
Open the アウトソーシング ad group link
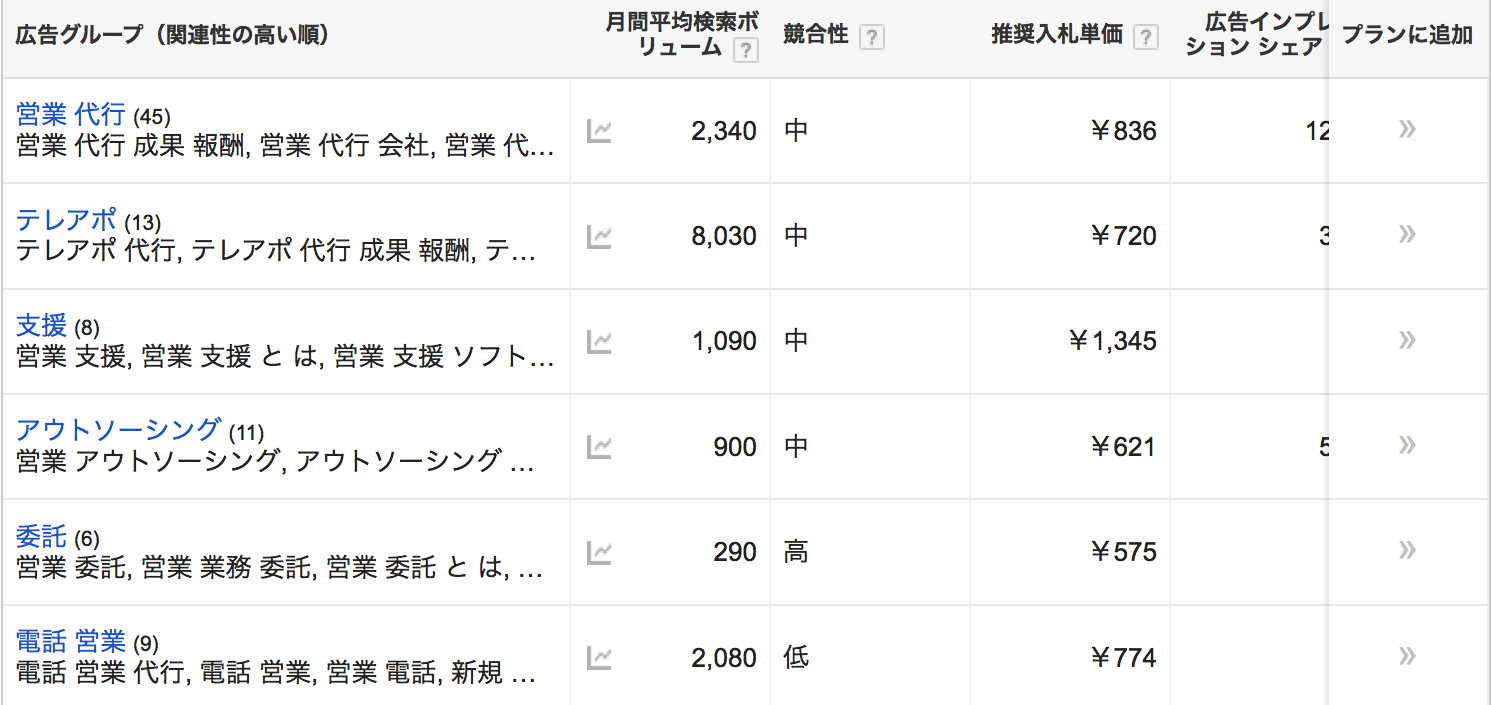pos(118,430)
